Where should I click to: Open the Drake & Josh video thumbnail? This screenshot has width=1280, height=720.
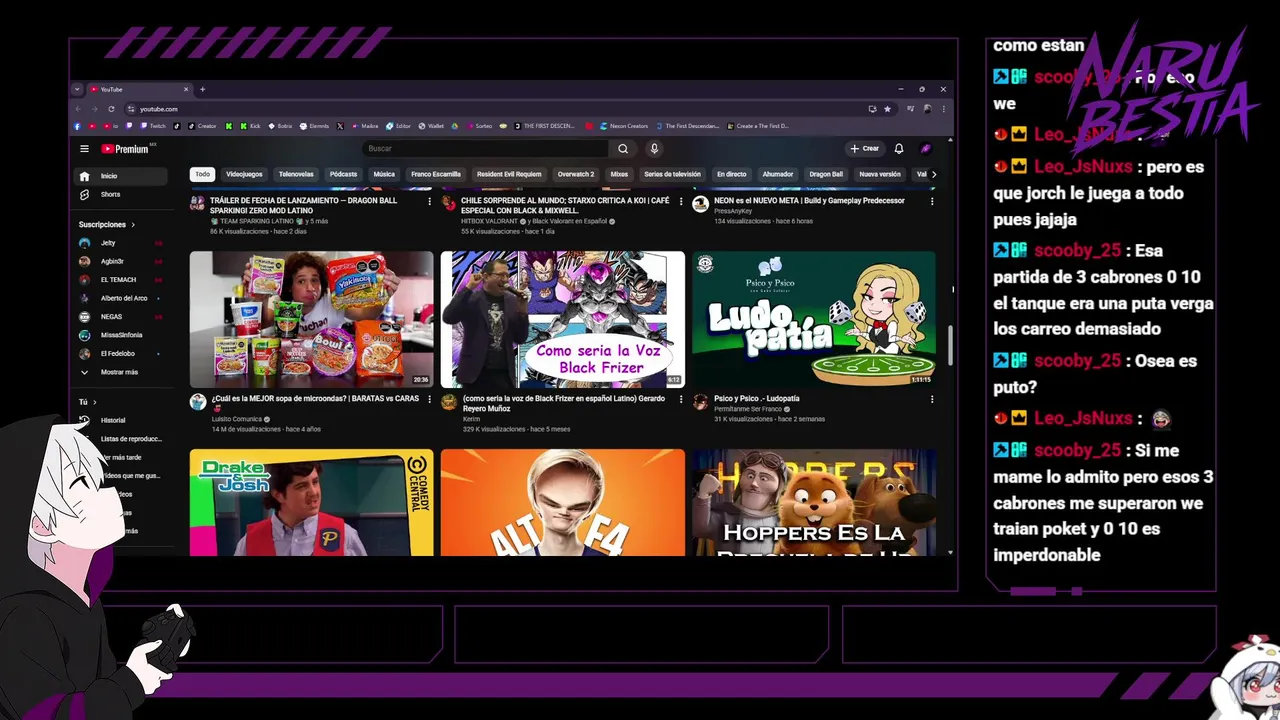312,502
